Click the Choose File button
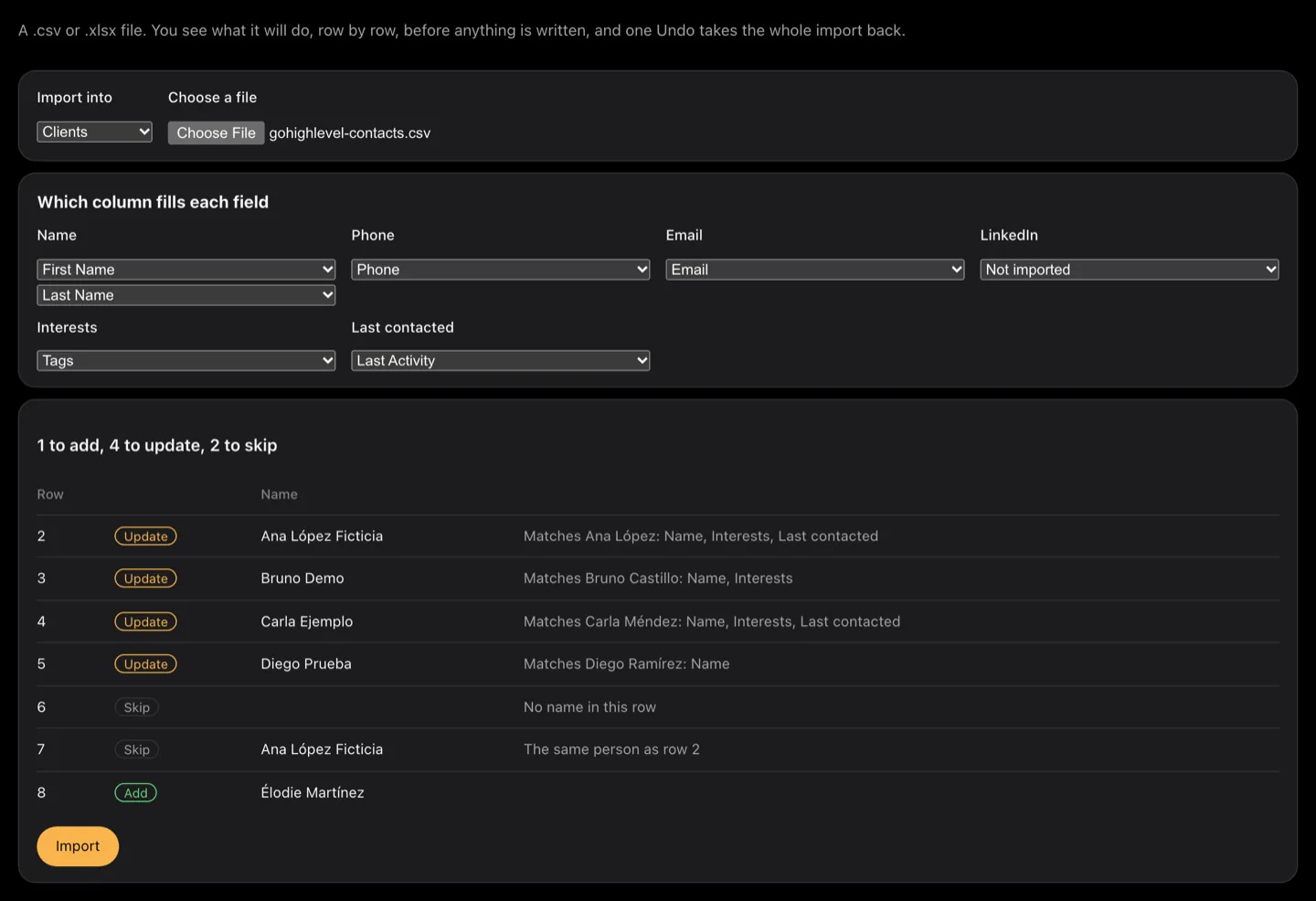 click(216, 132)
